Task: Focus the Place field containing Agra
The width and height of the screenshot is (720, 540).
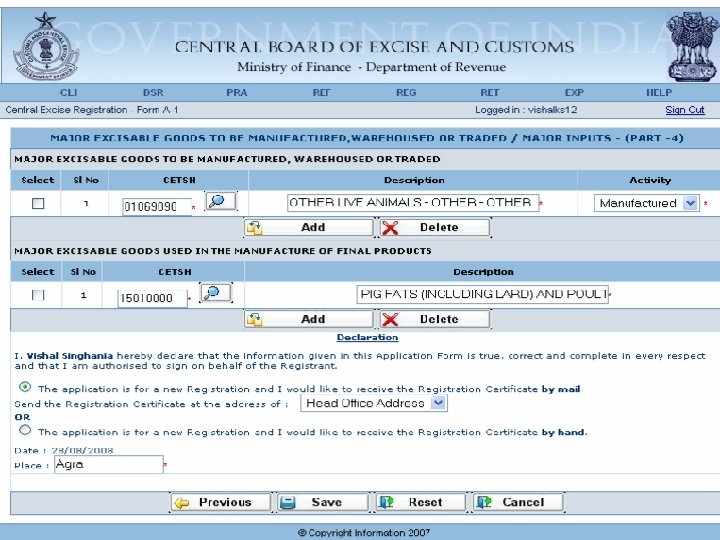Action: pos(109,464)
